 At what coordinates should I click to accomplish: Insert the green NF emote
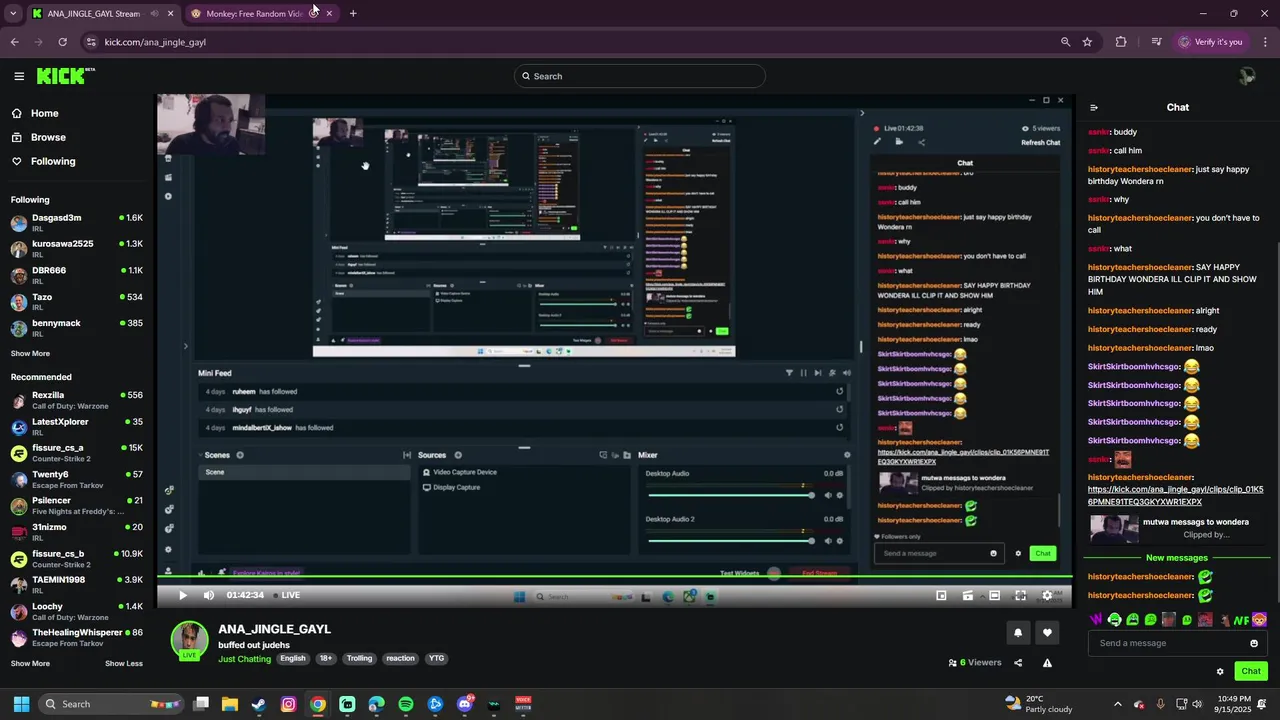tap(1241, 620)
